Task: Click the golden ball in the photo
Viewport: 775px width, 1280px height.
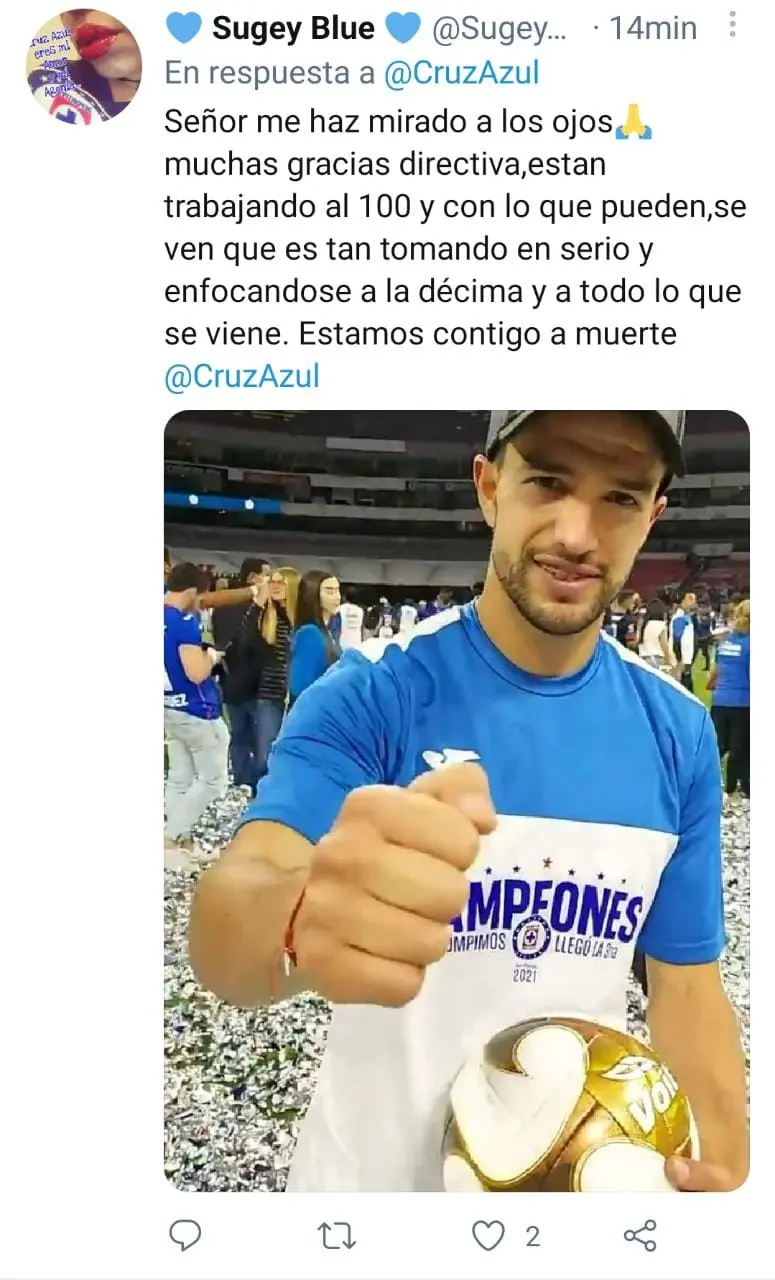Action: coord(572,1105)
